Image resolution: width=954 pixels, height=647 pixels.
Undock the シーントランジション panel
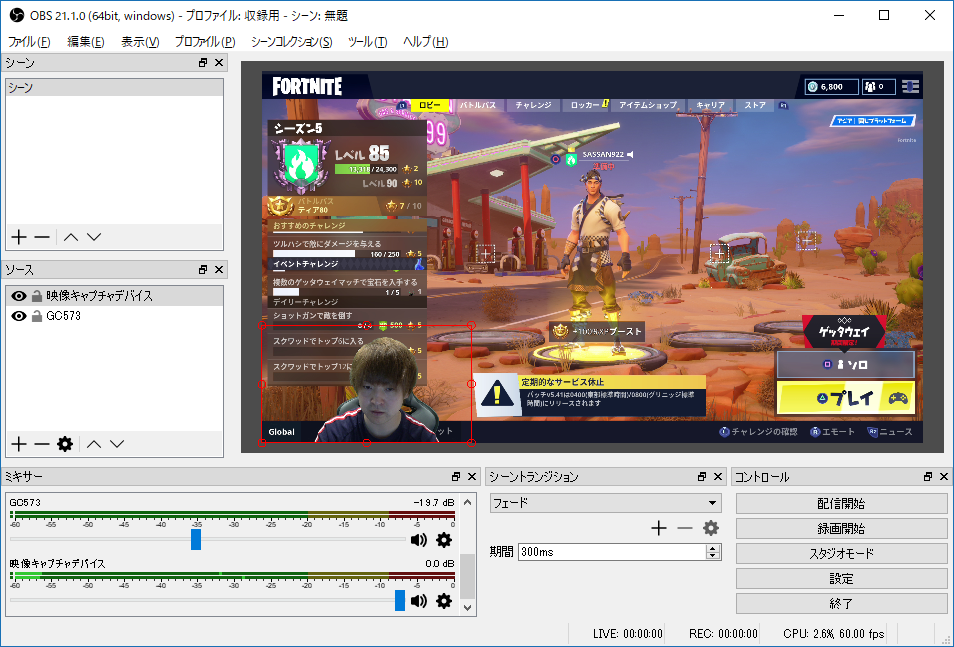pos(702,477)
